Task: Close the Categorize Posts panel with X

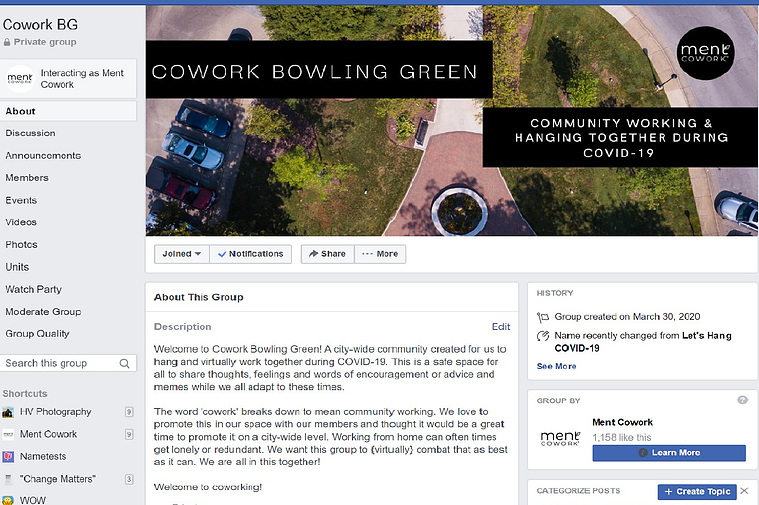Action: pyautogui.click(x=744, y=491)
